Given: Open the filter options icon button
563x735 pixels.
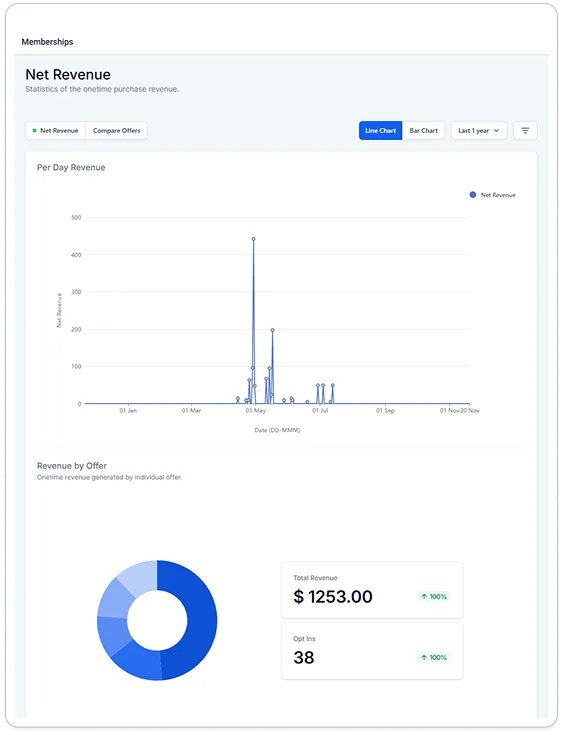Looking at the screenshot, I should coord(525,131).
